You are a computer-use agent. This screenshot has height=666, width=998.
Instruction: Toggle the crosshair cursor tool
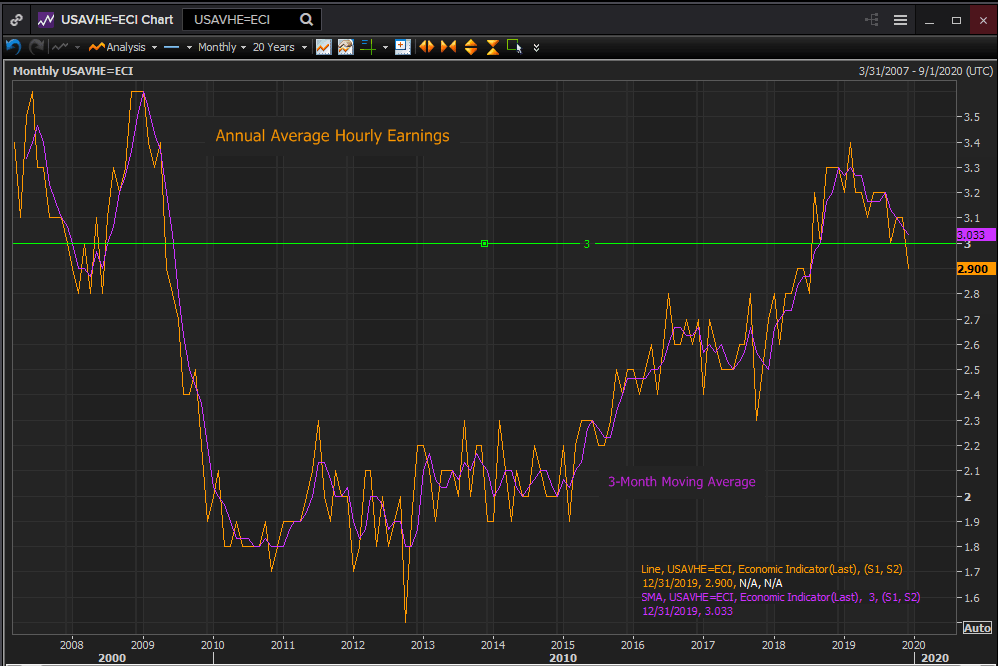tap(367, 47)
